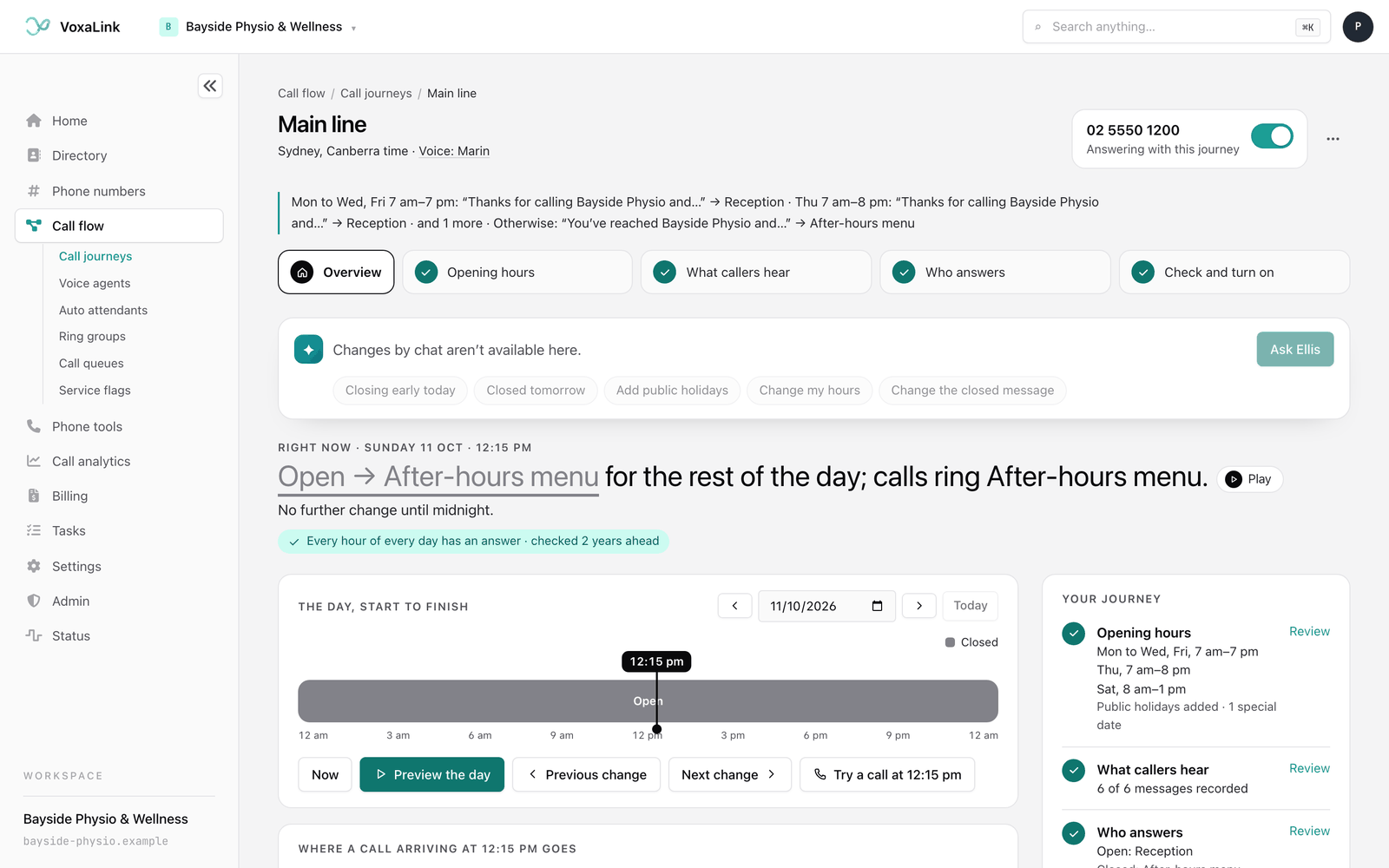Open Bayside Physio & Wellness workspace dropdown

point(258,27)
